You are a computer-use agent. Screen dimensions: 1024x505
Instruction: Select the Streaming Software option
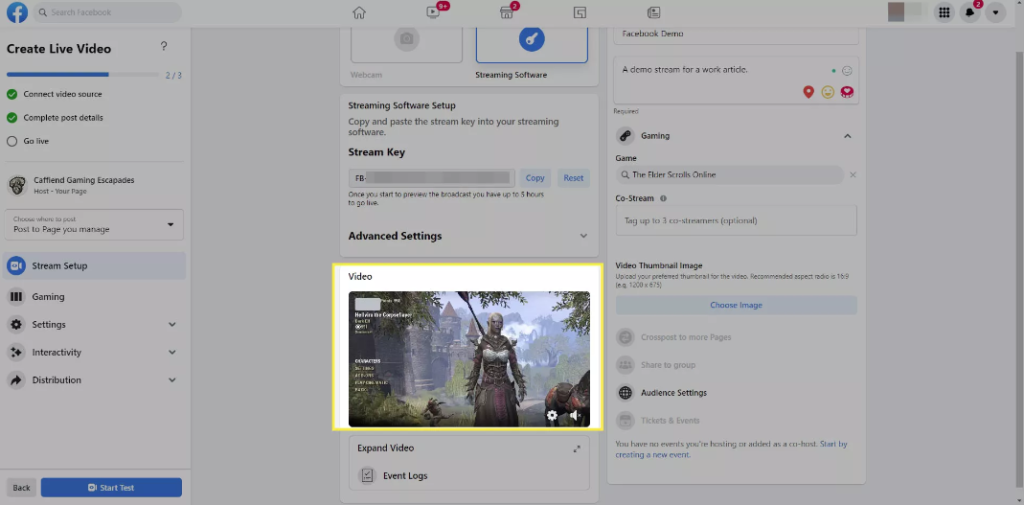tap(532, 46)
